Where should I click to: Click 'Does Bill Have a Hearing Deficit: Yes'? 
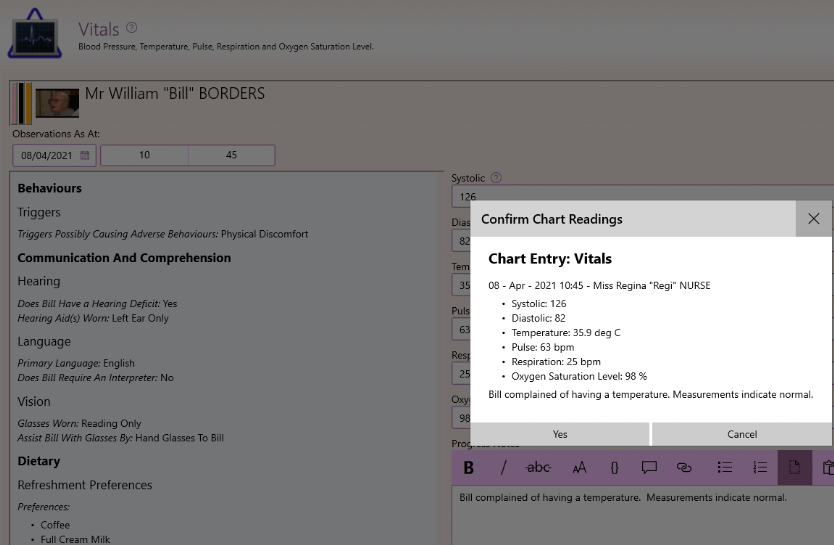click(x=97, y=304)
